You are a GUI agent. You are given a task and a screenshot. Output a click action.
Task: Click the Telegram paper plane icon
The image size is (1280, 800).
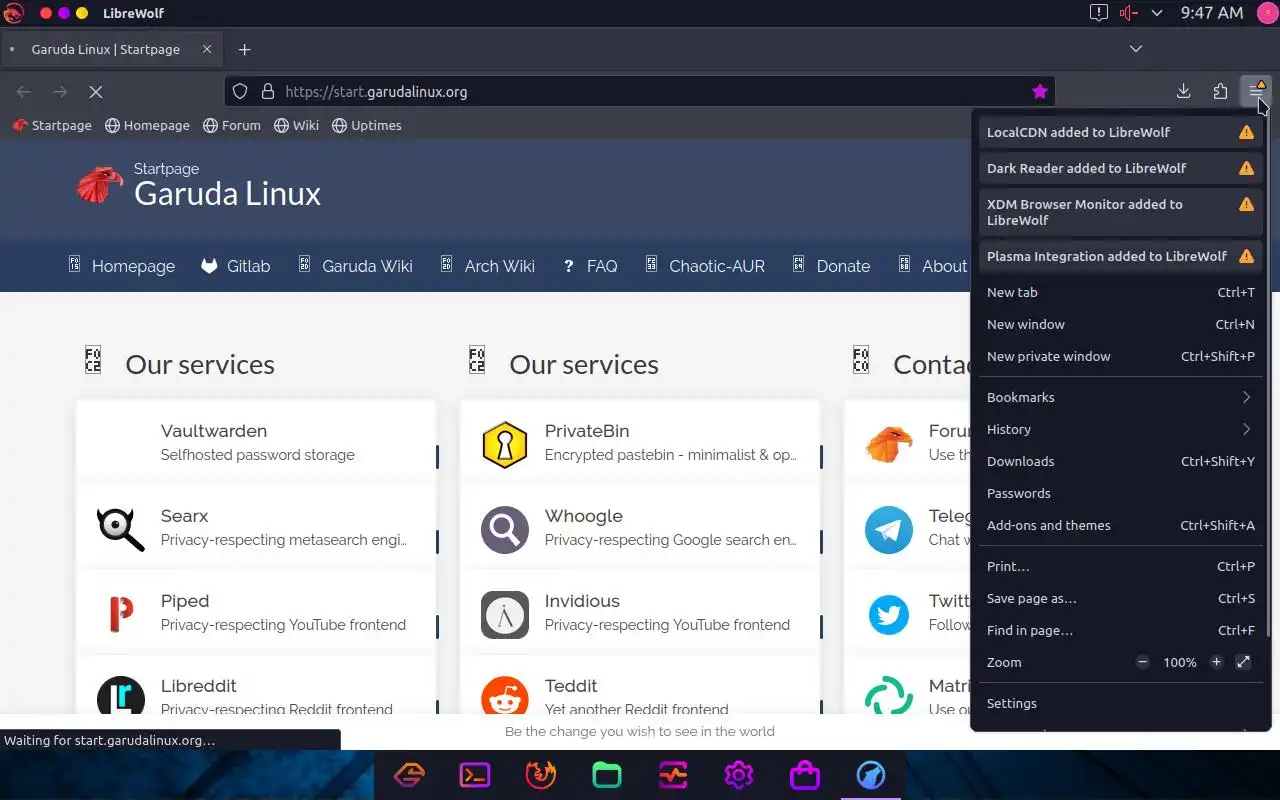[x=888, y=529]
